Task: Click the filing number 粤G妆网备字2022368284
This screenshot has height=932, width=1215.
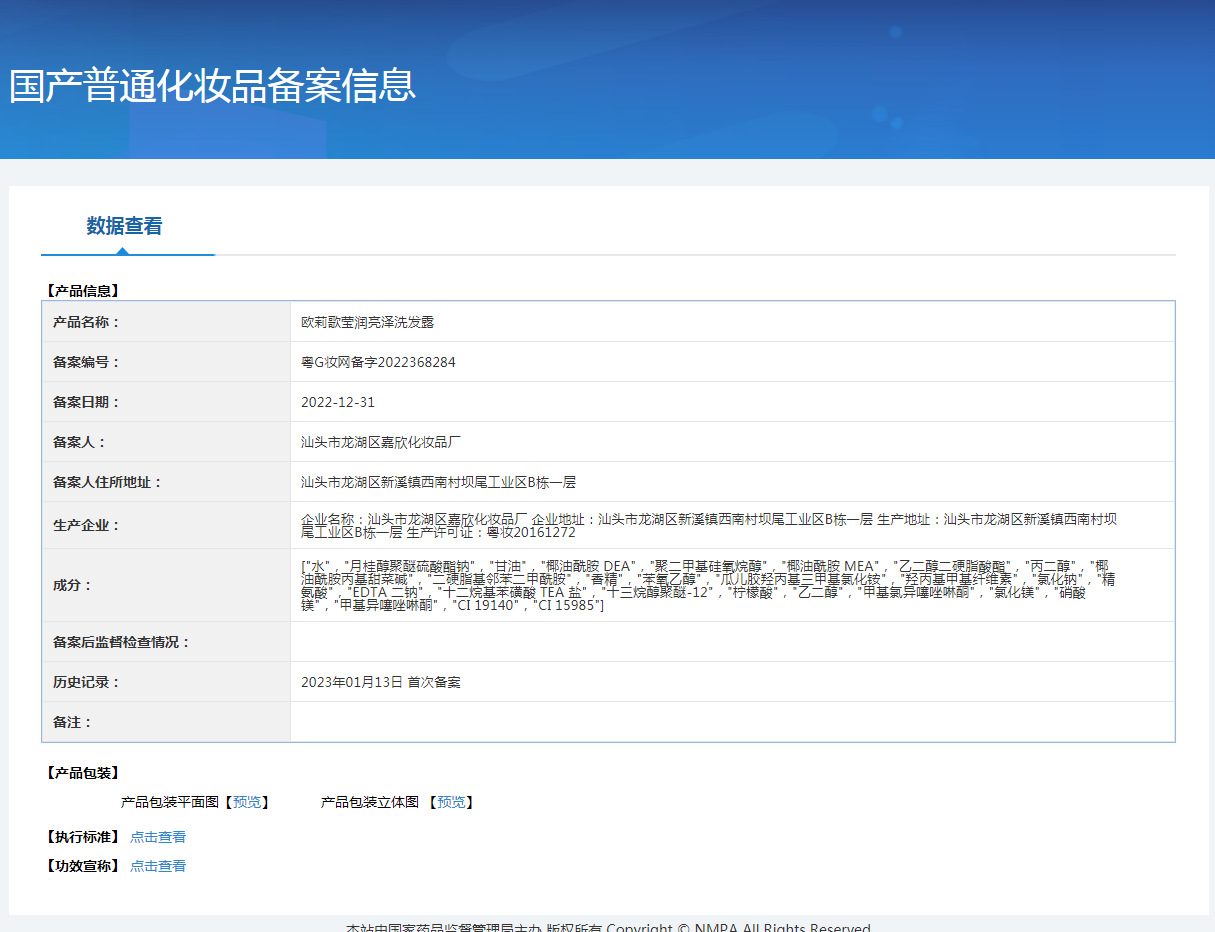Action: click(x=378, y=362)
